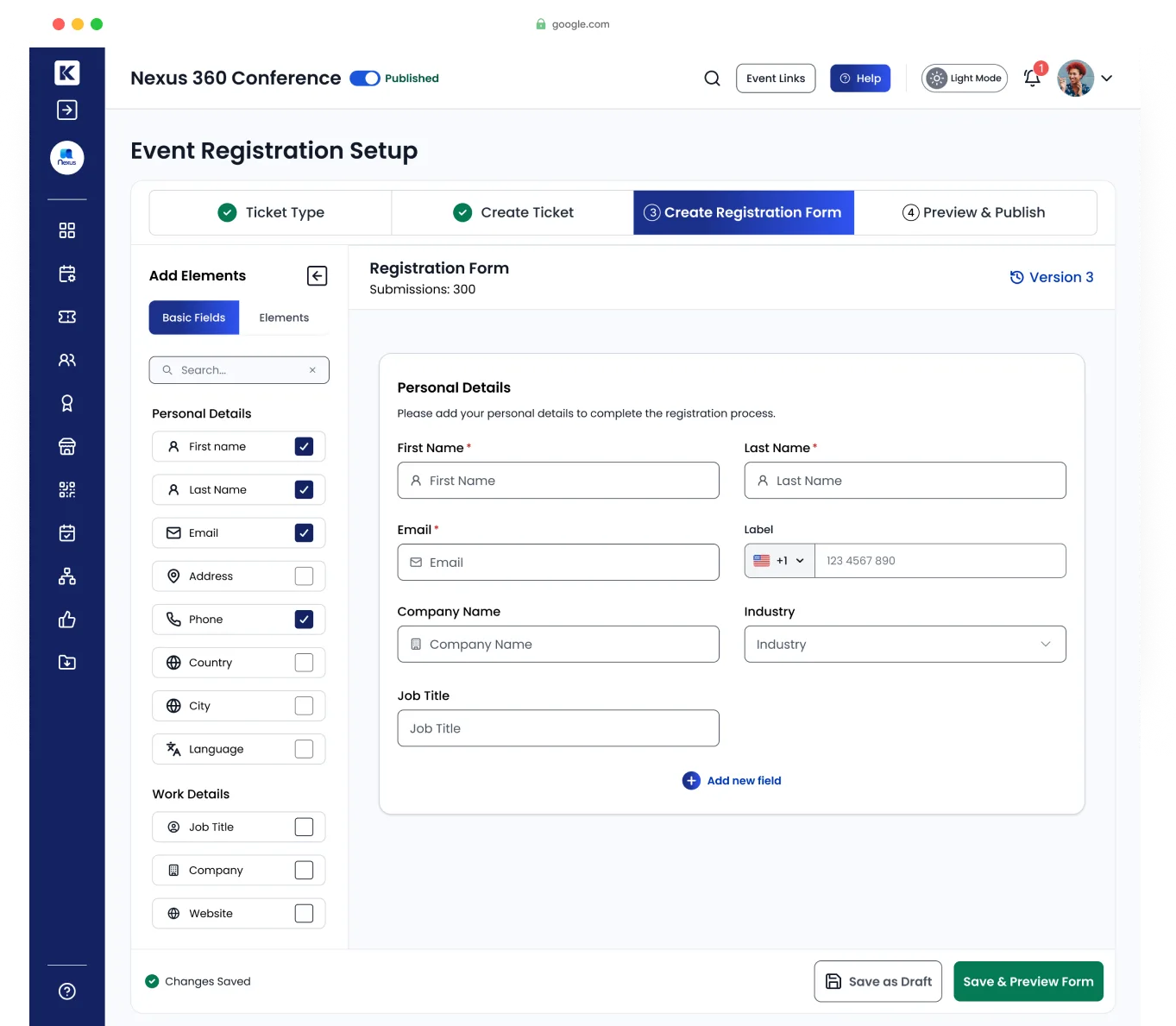Open the Nexus organization avatar

(x=67, y=158)
